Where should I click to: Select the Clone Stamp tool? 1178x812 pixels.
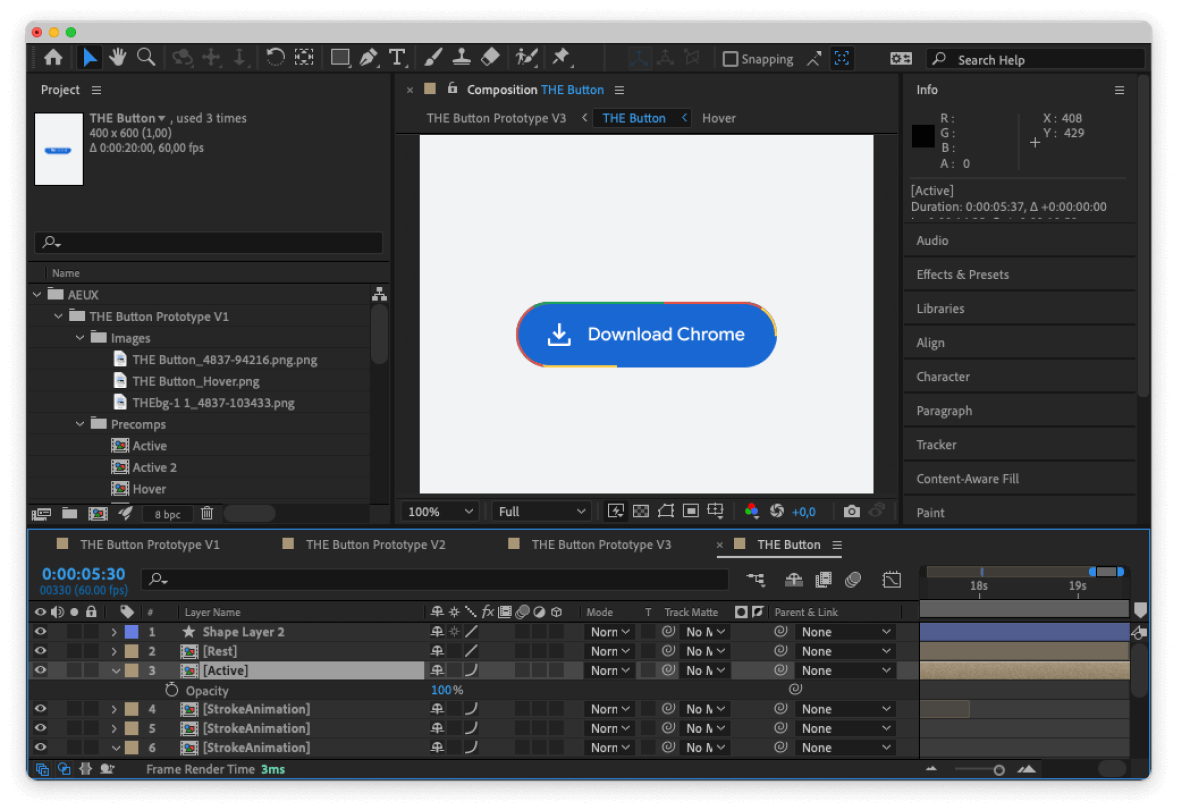point(461,58)
